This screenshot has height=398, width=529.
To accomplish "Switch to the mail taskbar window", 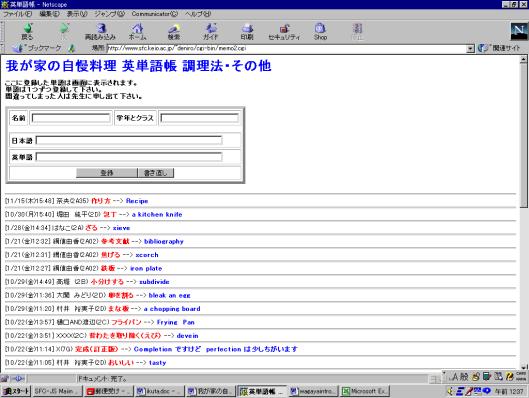I will click(109, 391).
